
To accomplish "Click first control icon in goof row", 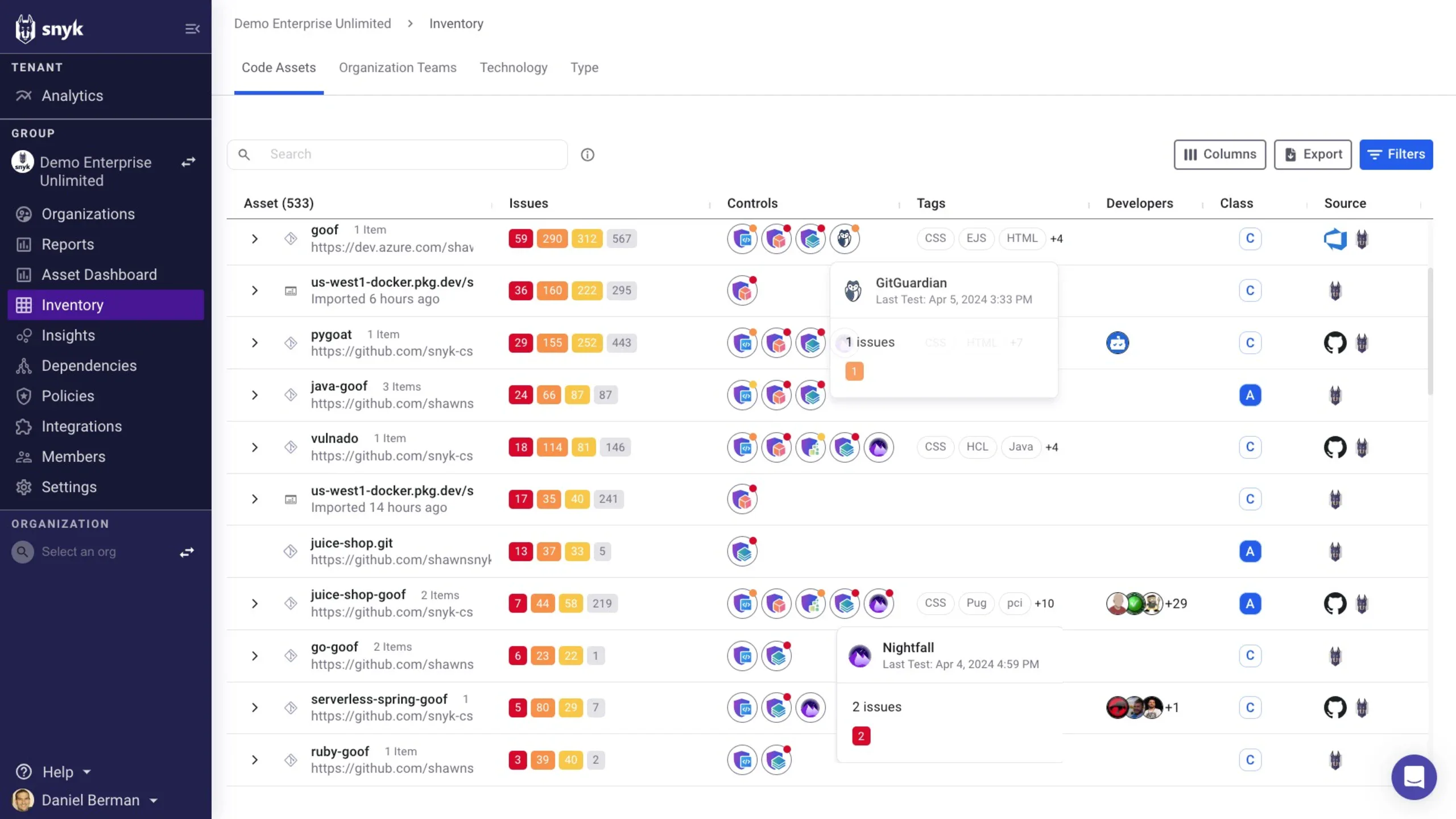I will click(x=742, y=239).
